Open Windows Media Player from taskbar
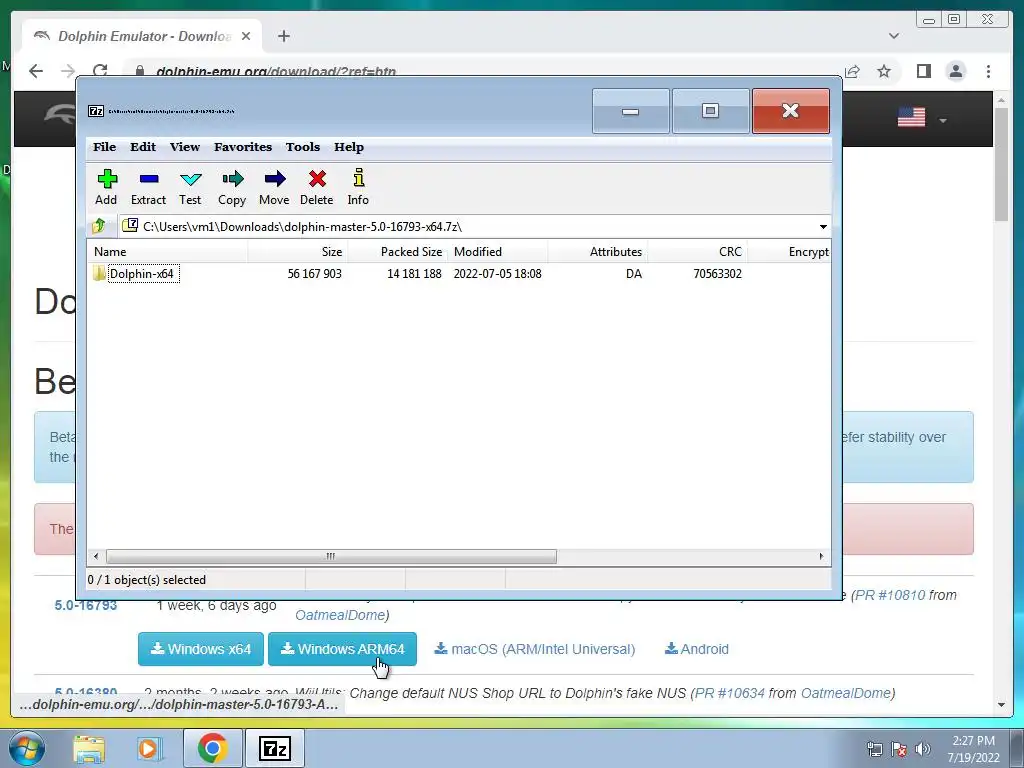 pyautogui.click(x=149, y=748)
